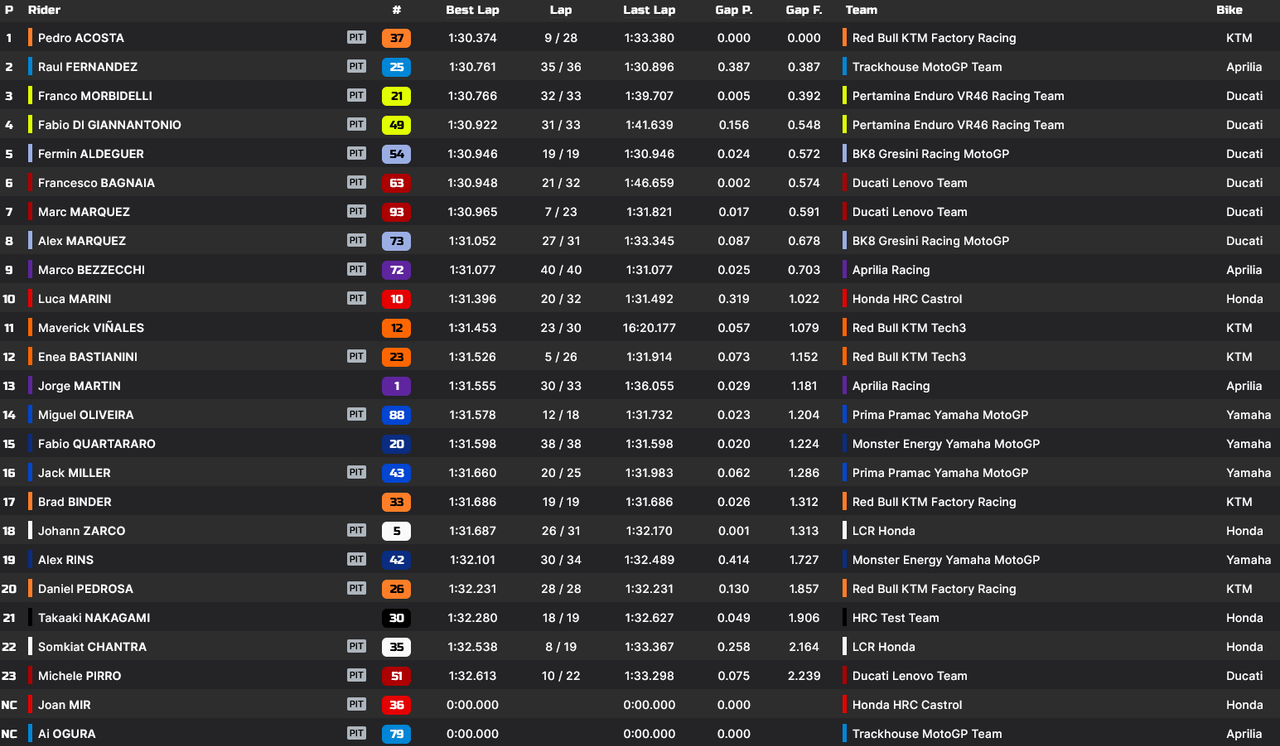Click the Gap P. column header
Image resolution: width=1280 pixels, height=746 pixels.
coord(733,10)
